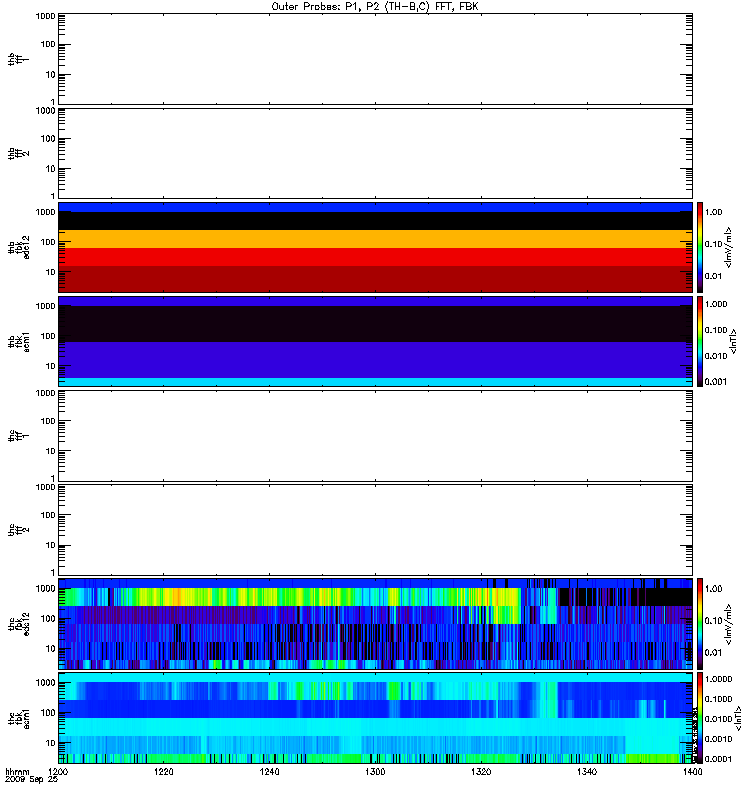Click the '0.001' label on thb scm1 color bar
This screenshot has width=750, height=800.
coord(716,382)
